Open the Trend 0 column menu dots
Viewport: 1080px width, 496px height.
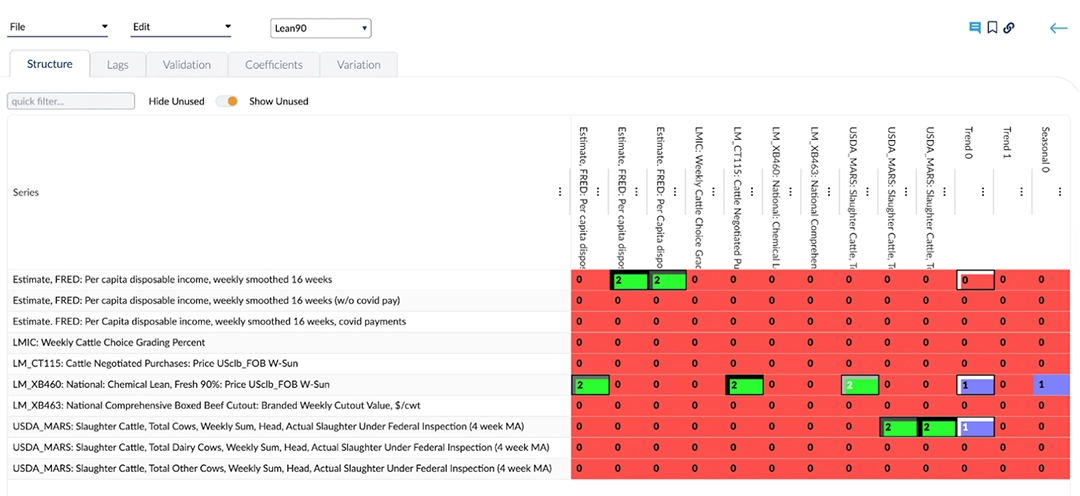point(983,192)
